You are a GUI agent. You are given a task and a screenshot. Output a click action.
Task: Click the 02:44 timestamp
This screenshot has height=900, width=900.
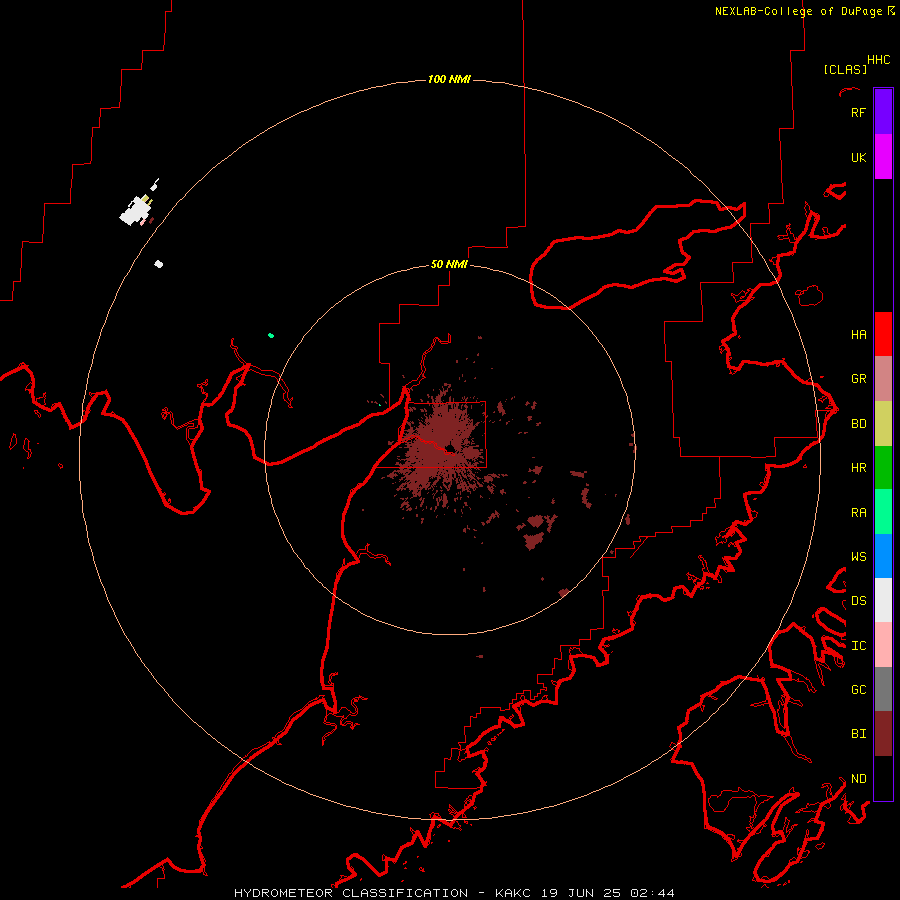(x=652, y=893)
